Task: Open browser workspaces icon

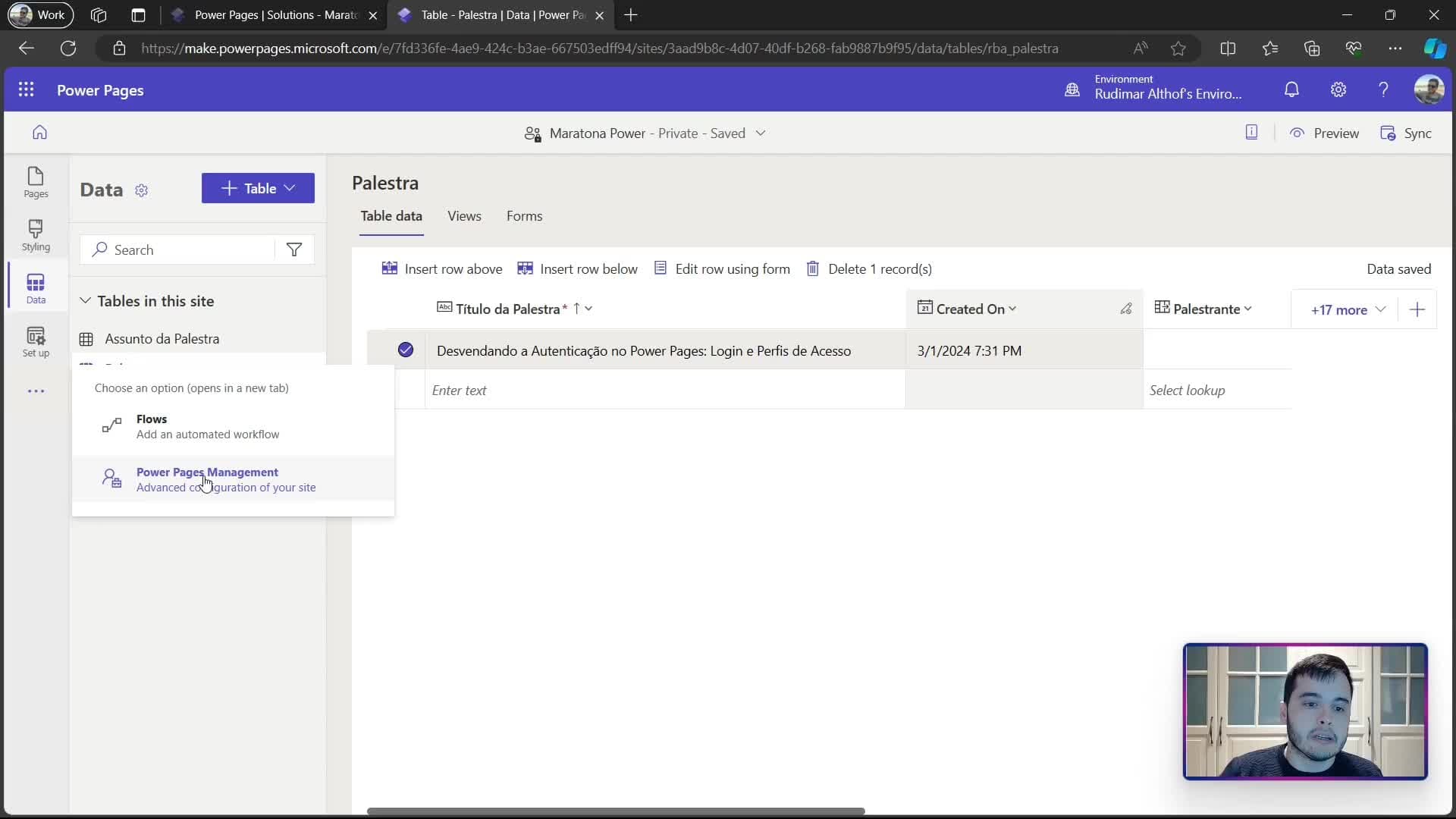Action: pos(99,15)
